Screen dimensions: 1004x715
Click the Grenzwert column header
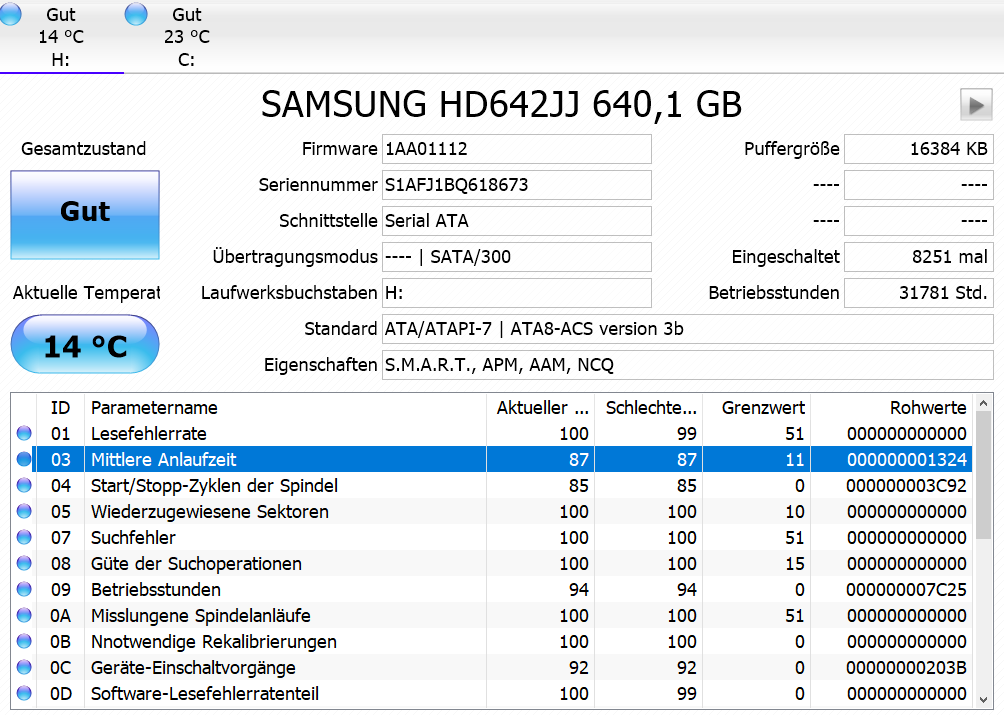pyautogui.click(x=757, y=408)
